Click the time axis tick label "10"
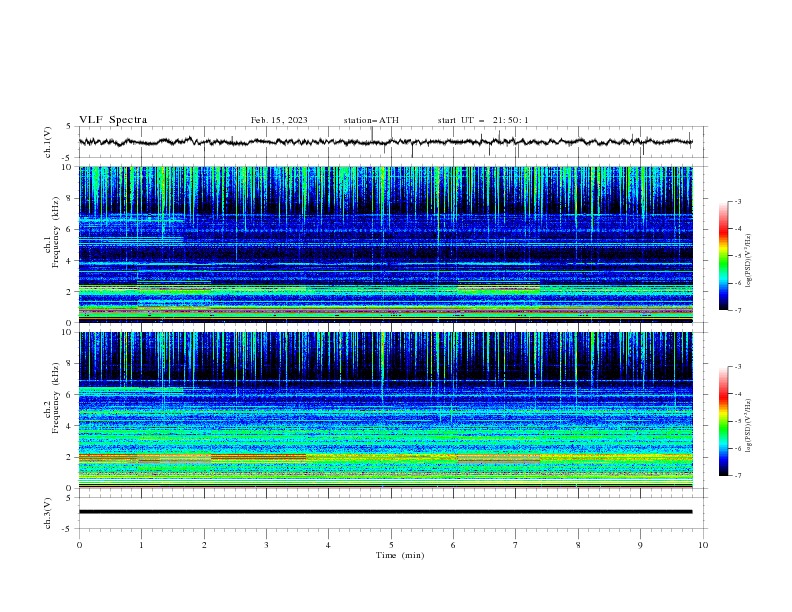 coord(703,545)
